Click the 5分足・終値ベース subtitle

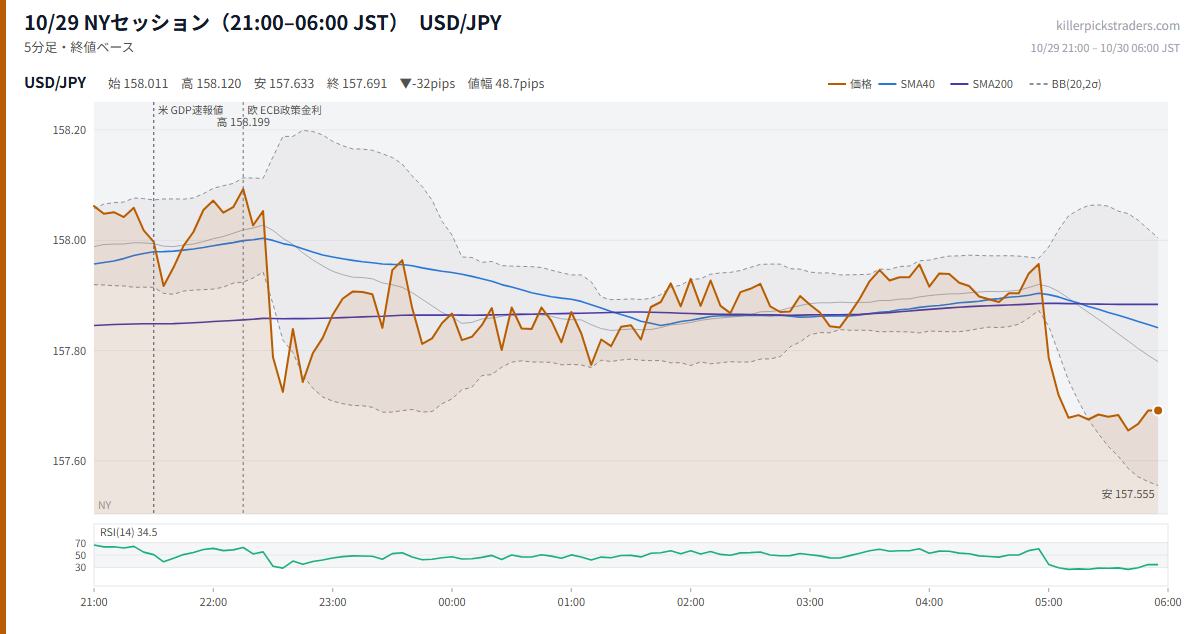(x=79, y=47)
